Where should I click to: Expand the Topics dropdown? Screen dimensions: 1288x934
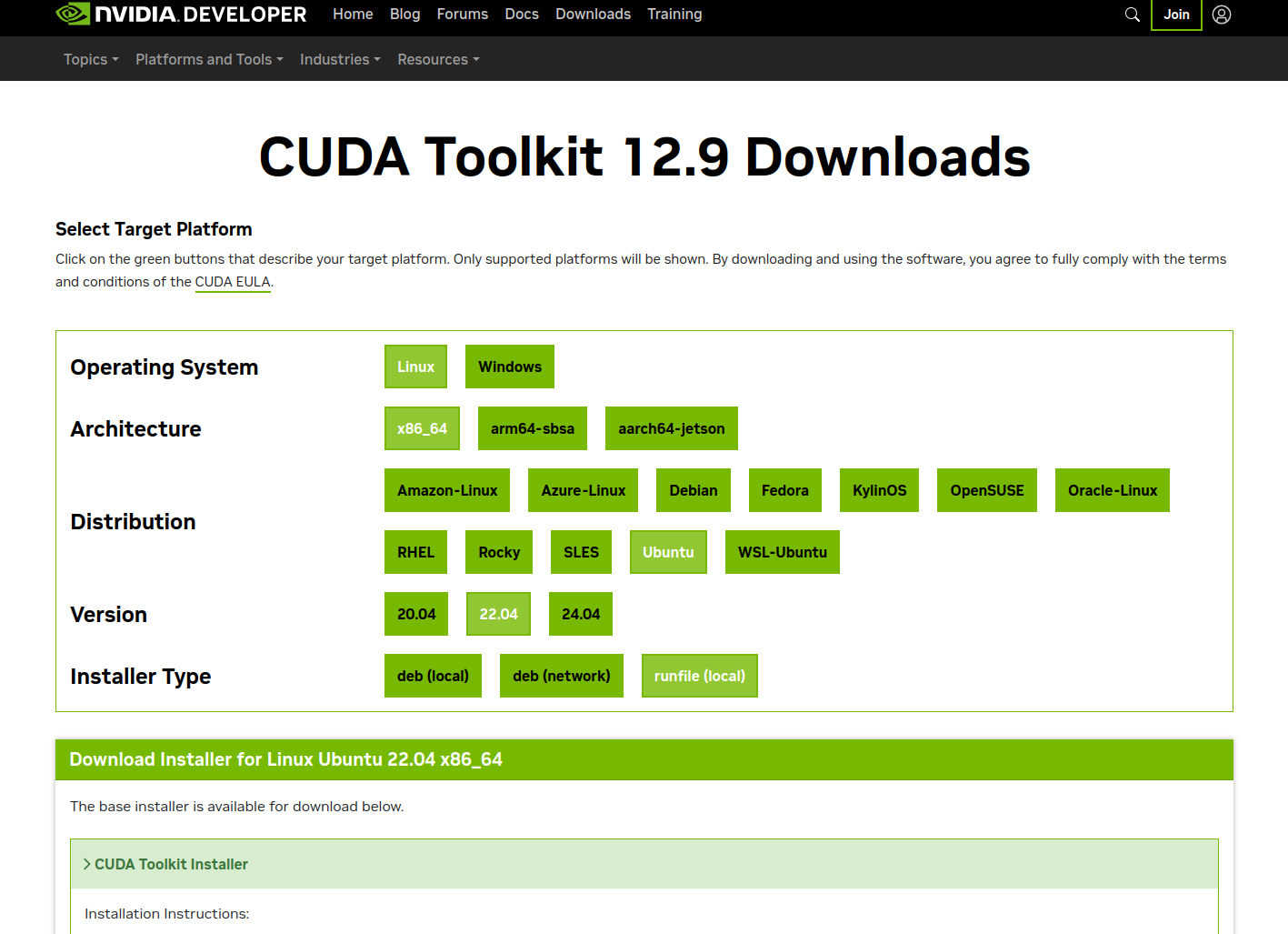(x=91, y=59)
